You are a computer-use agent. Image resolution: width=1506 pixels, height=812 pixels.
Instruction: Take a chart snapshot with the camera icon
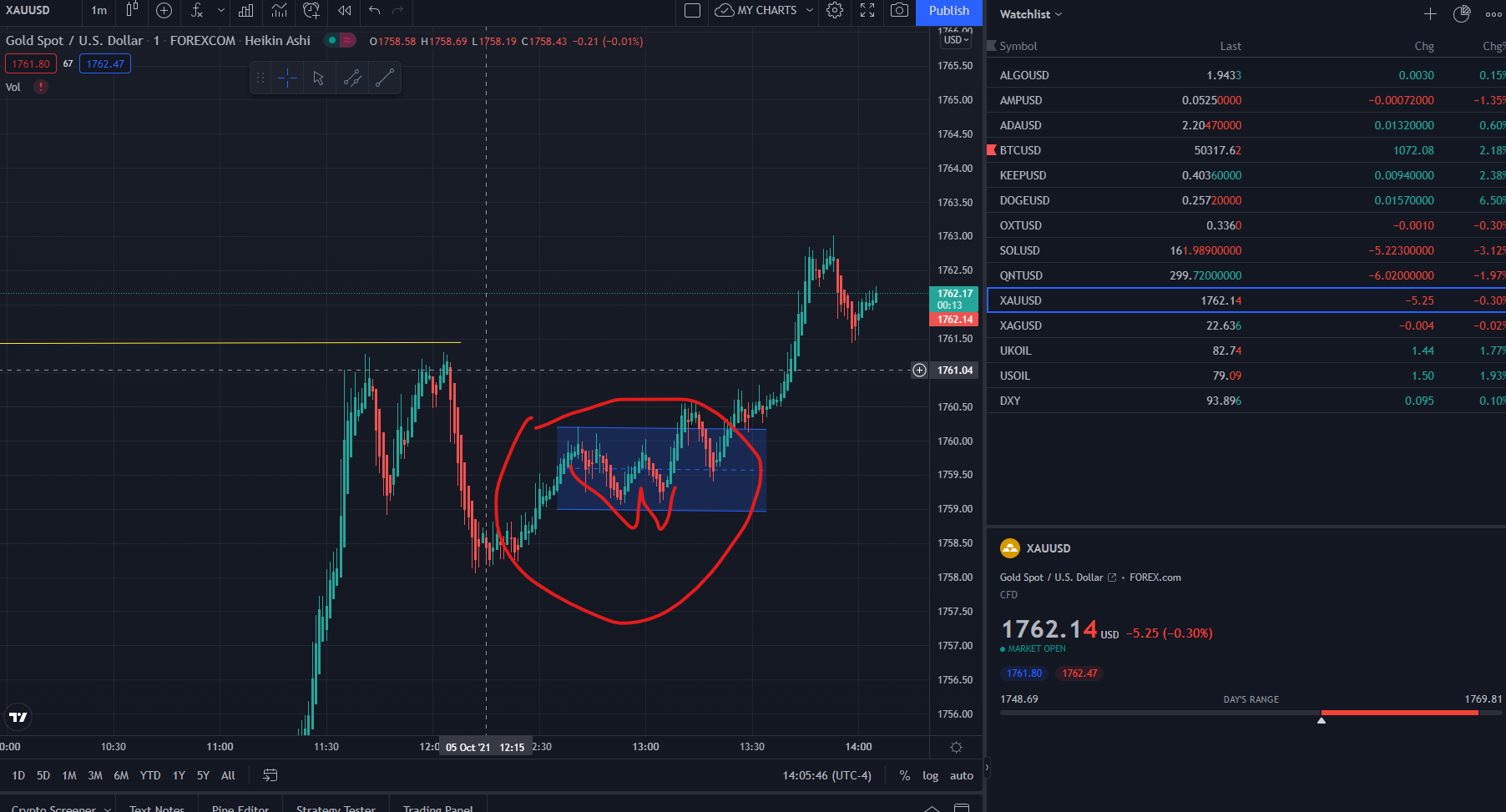(899, 10)
